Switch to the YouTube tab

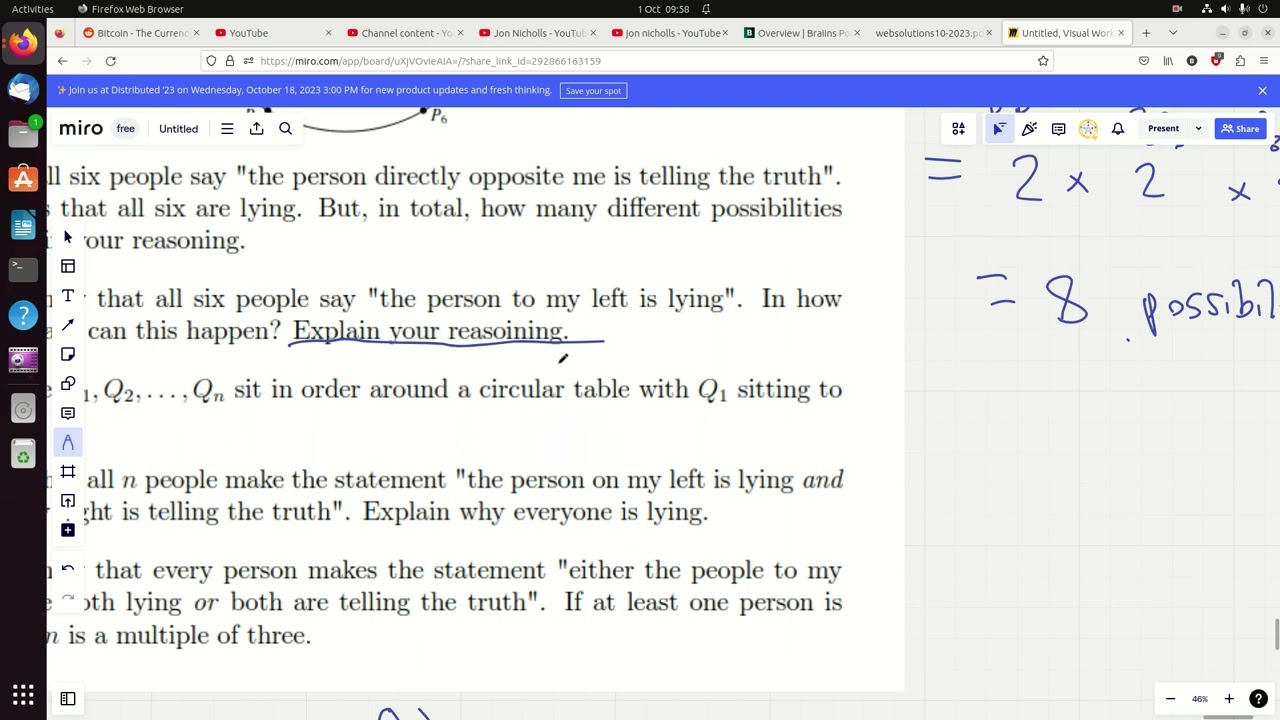click(x=269, y=33)
